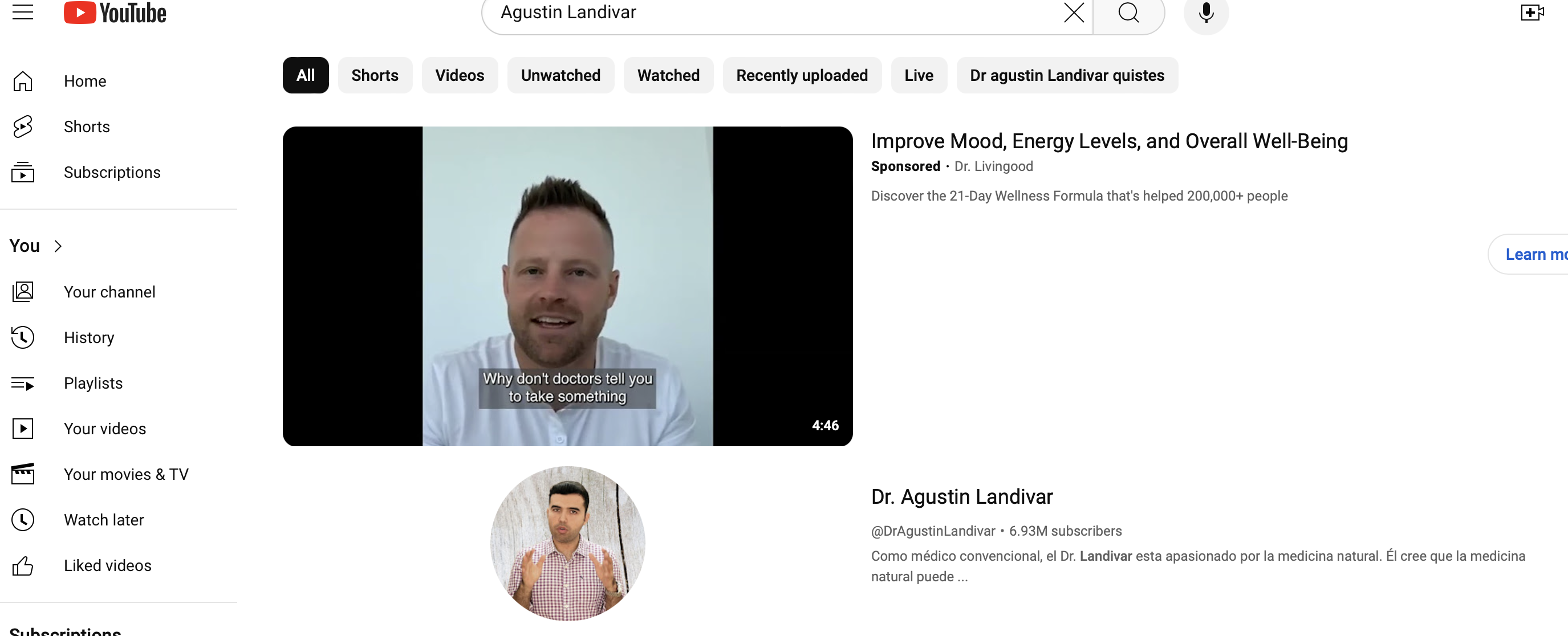Clear the search box text
The width and height of the screenshot is (1568, 636).
(1074, 12)
